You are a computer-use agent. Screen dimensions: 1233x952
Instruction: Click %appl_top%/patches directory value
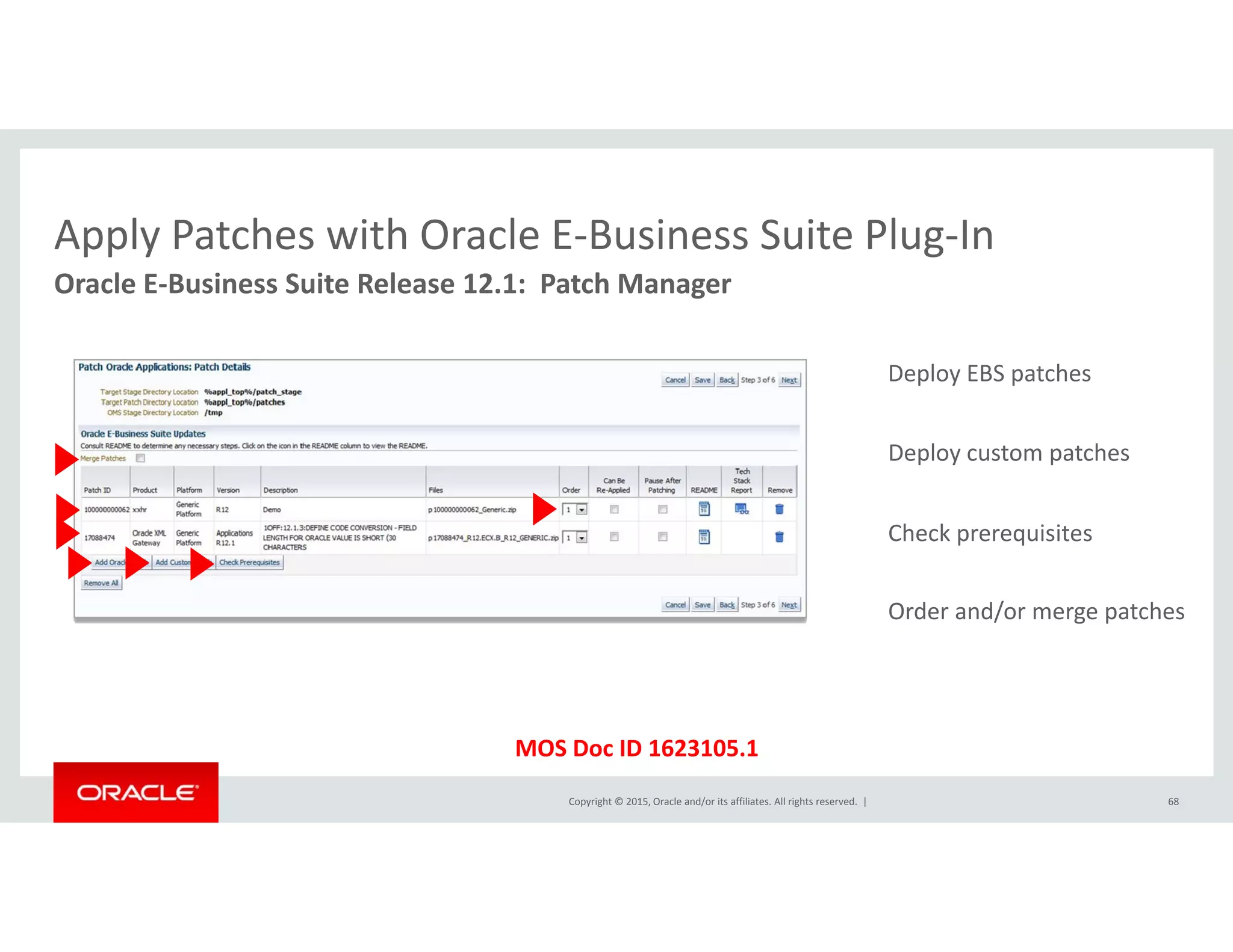[x=244, y=402]
